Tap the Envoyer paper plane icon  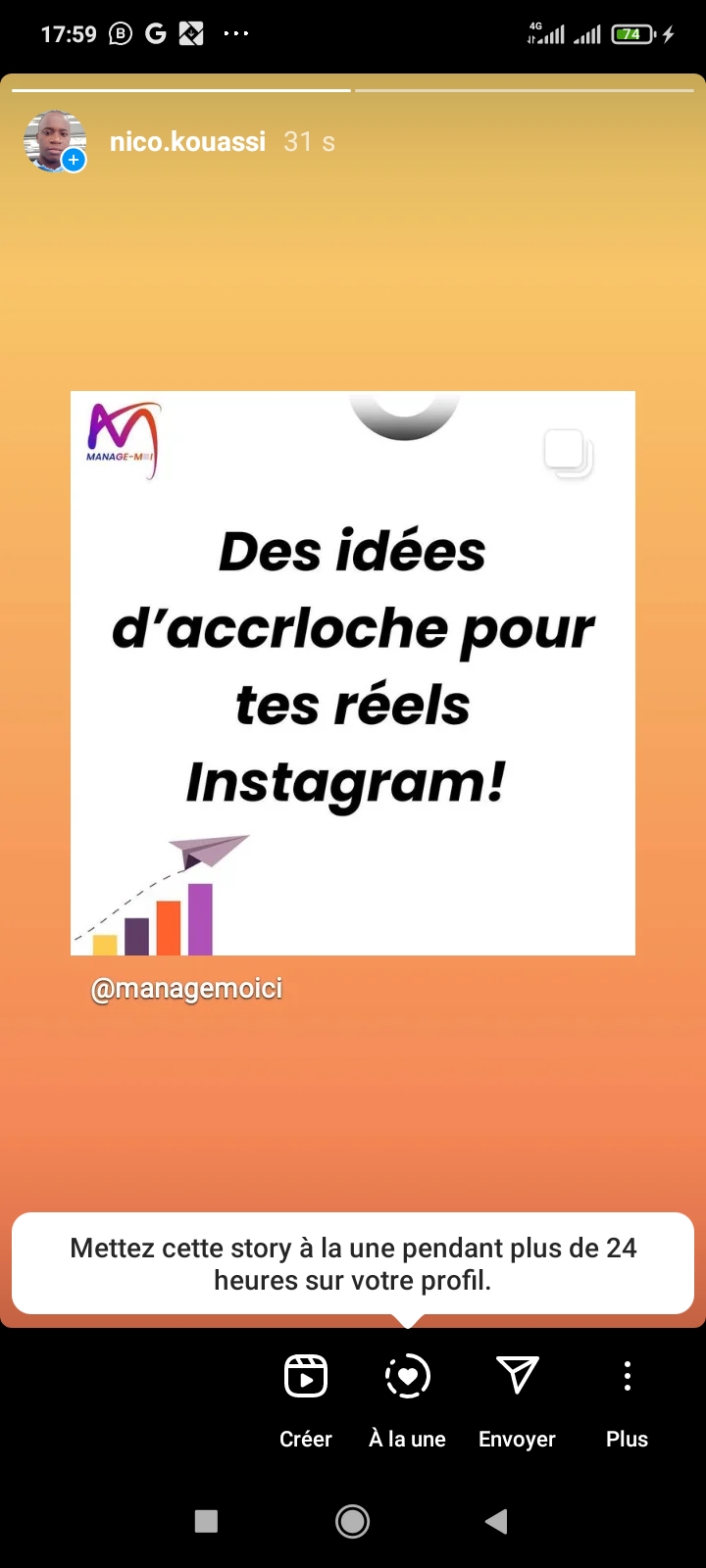pos(517,1375)
